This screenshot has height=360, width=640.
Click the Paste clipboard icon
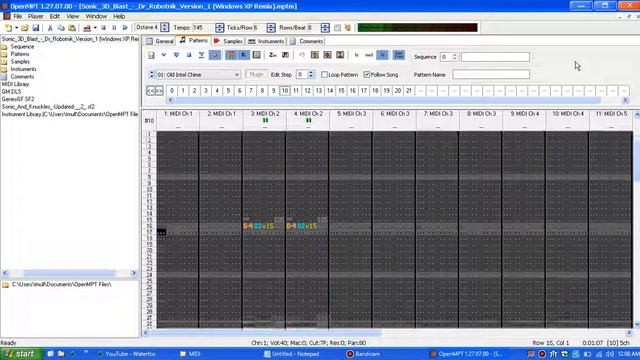72,28
